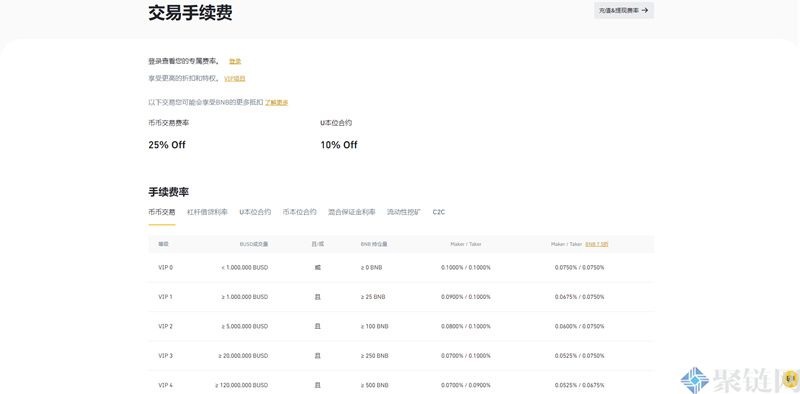
Task: Click the '< 1,000,000 BUSD' cell
Action: click(245, 267)
